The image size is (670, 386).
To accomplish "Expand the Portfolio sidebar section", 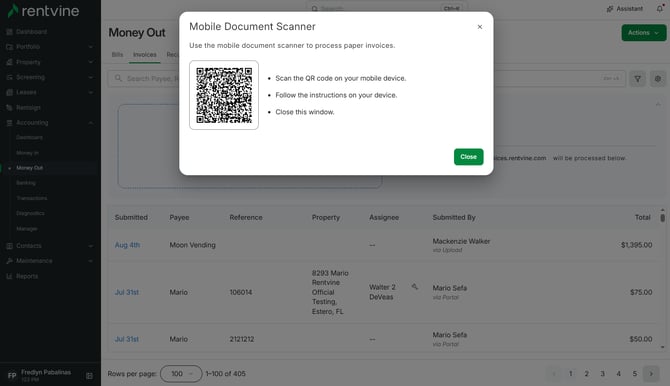I will (x=50, y=47).
